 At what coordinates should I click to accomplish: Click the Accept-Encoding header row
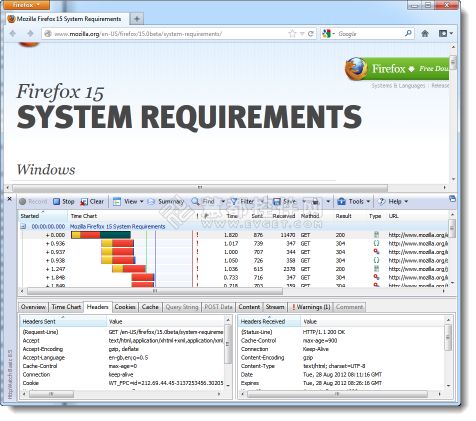click(x=123, y=349)
